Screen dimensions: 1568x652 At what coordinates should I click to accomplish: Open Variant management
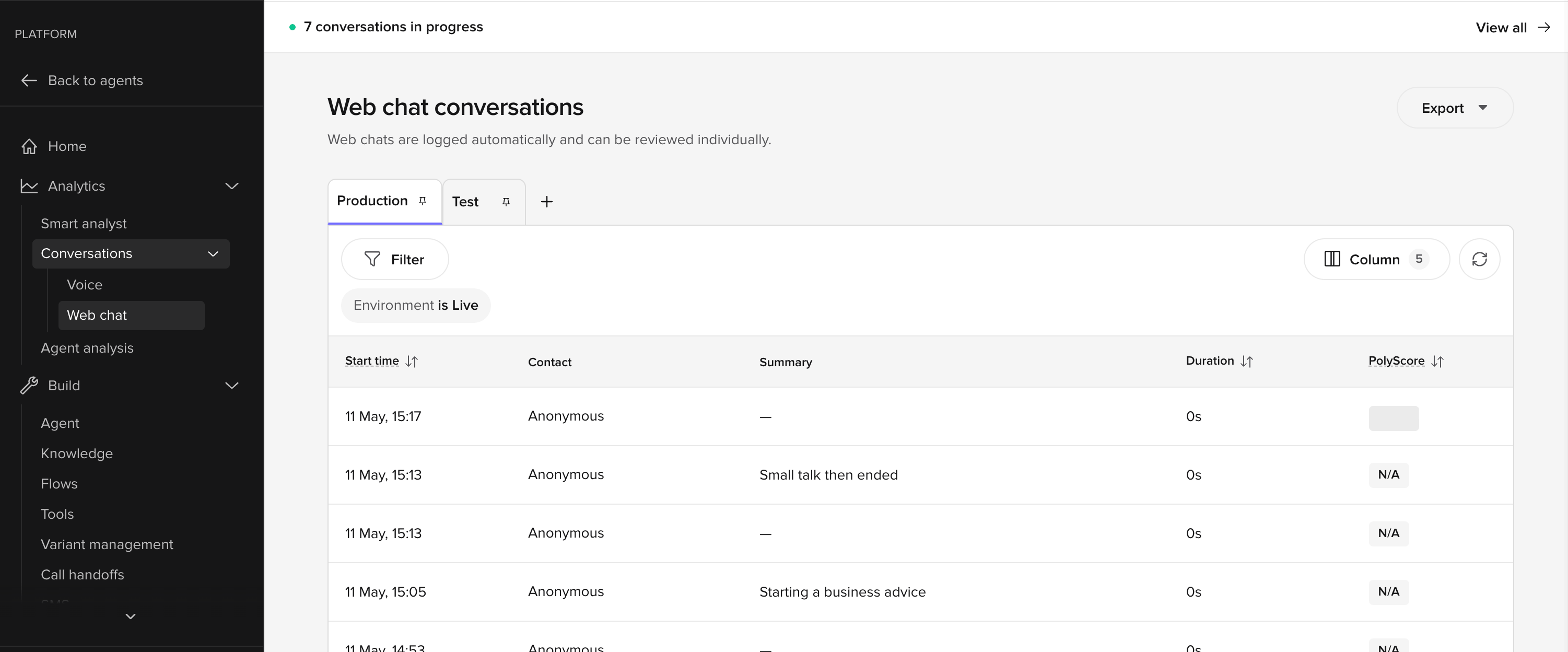tap(107, 544)
